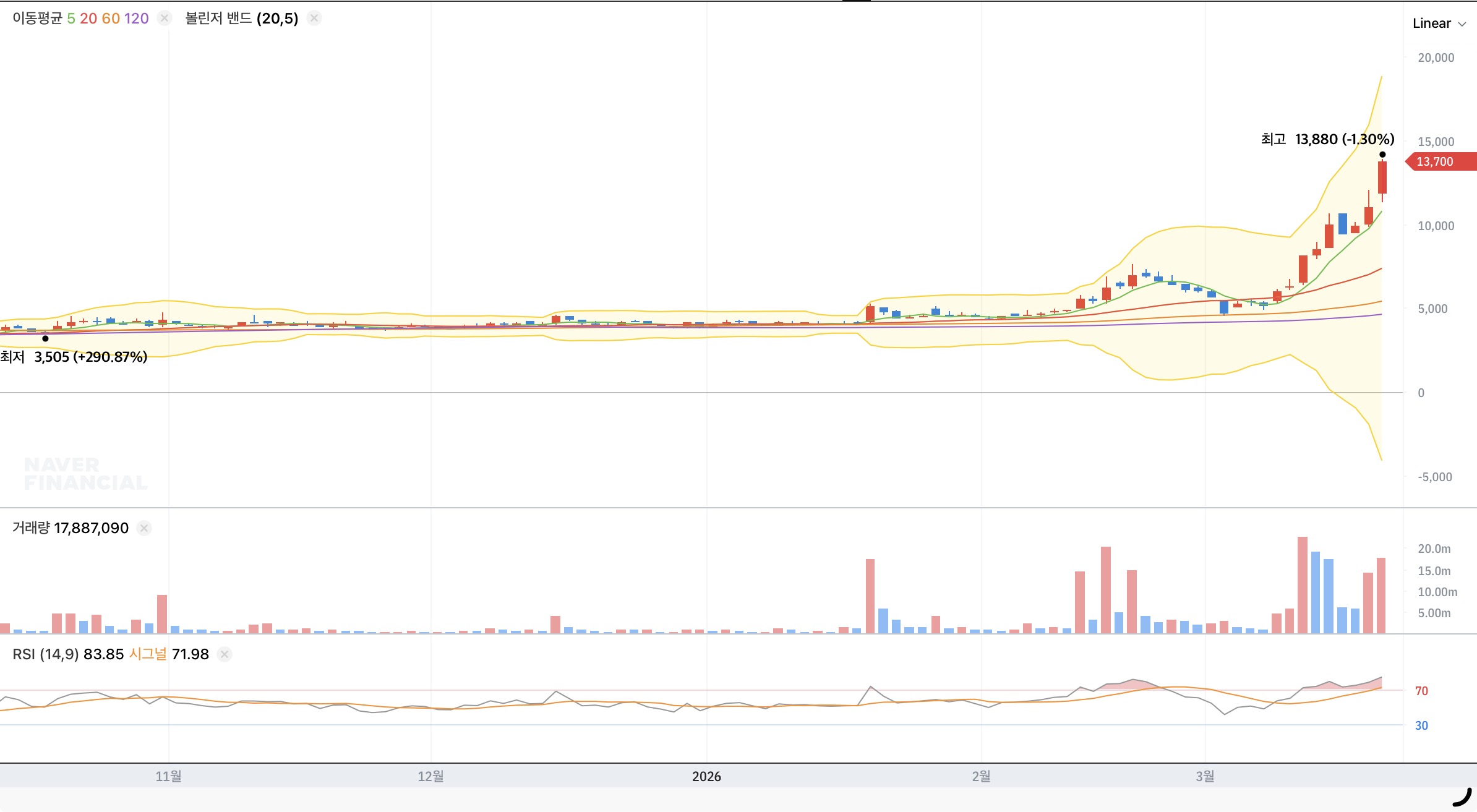This screenshot has height=812, width=1477.
Task: Click the 거래량 17,887,090 volume label
Action: (x=70, y=528)
